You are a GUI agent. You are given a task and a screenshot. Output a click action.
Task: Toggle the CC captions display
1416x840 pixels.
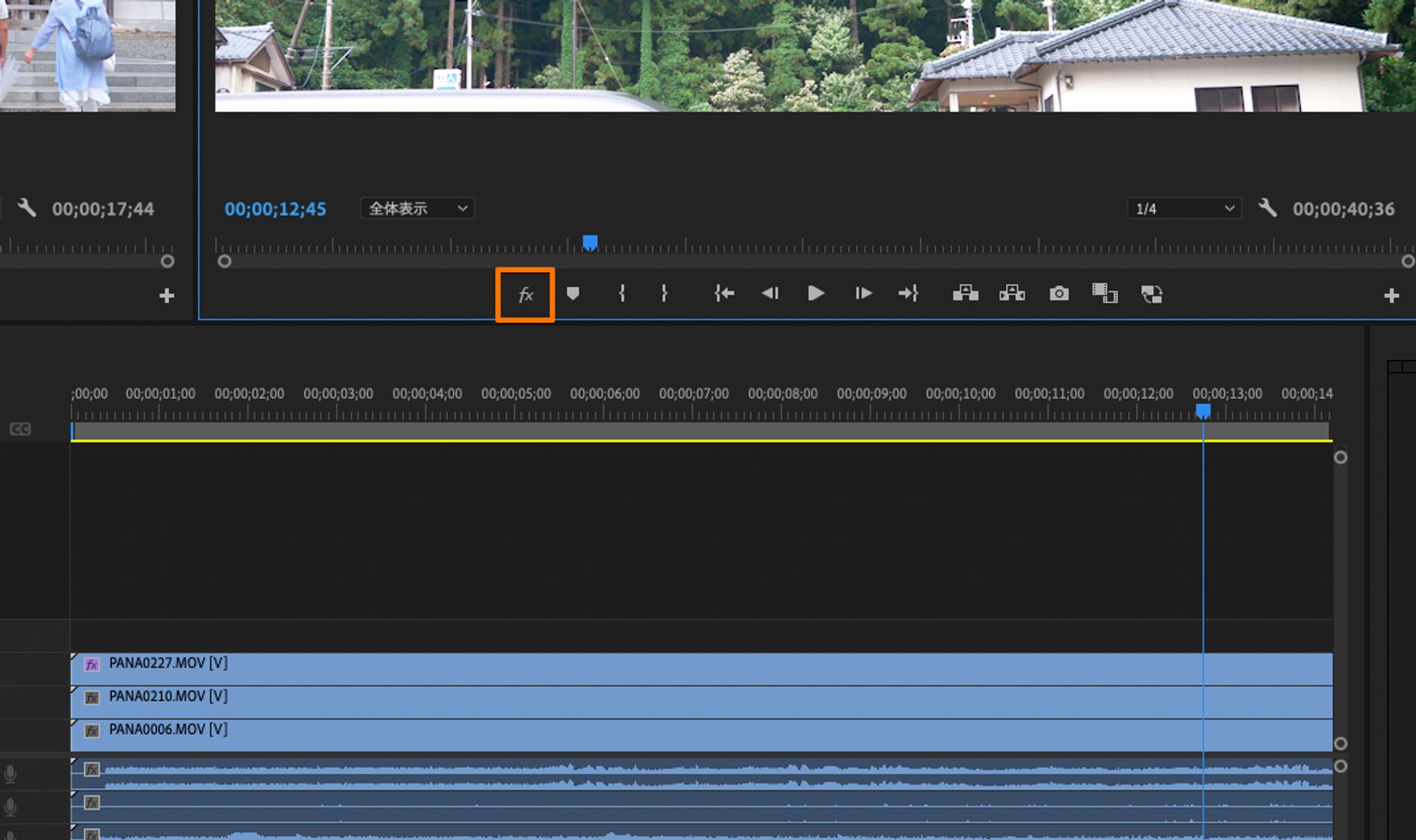19,428
